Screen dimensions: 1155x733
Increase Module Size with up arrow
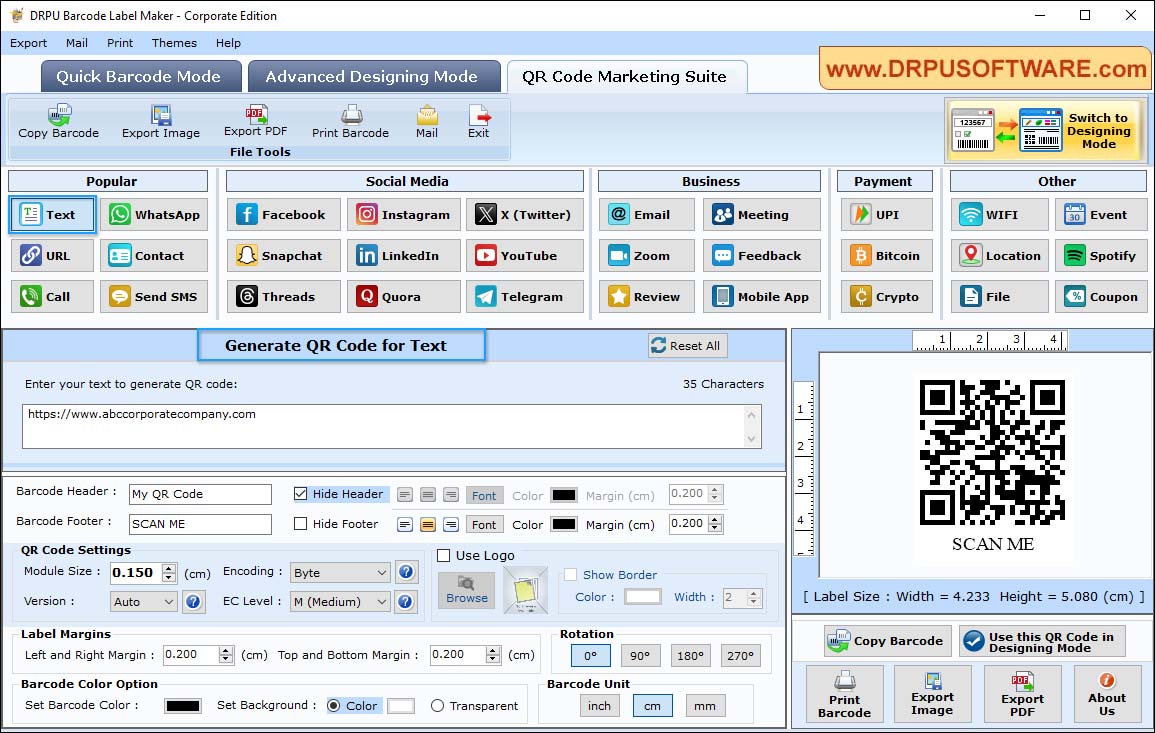[169, 568]
